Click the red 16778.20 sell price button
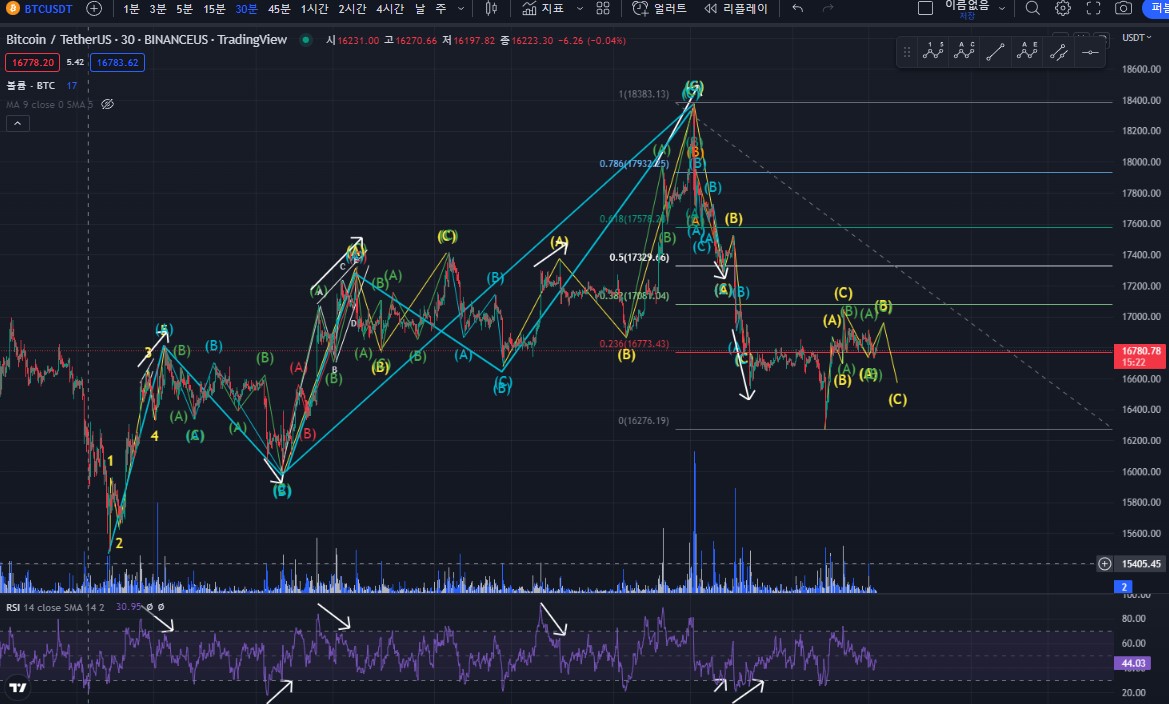Viewport: 1169px width, 704px height. (33, 63)
